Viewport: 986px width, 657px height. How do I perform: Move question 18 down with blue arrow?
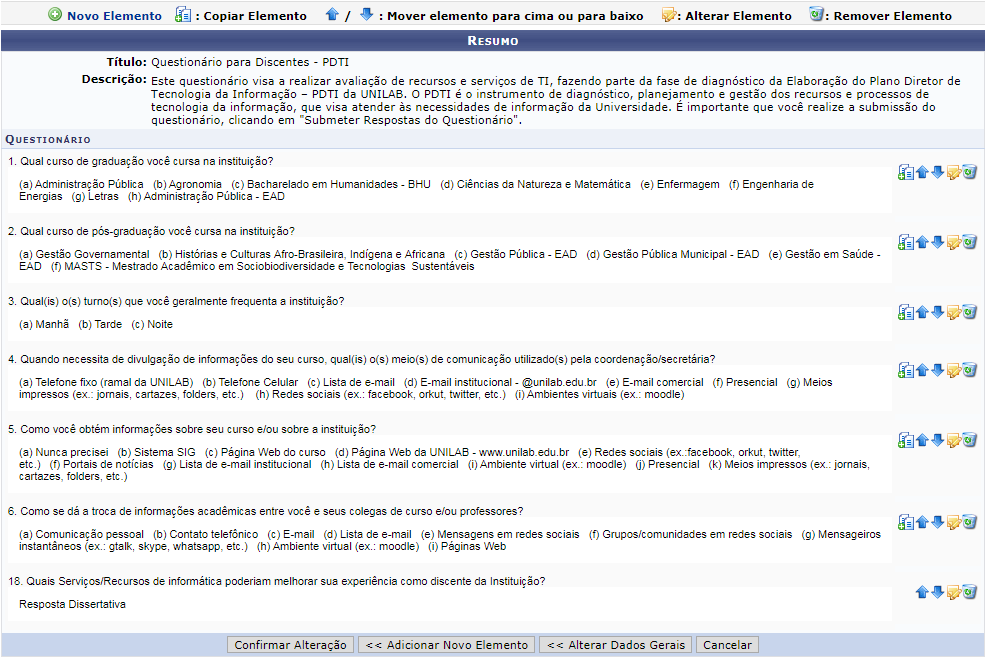click(x=937, y=592)
